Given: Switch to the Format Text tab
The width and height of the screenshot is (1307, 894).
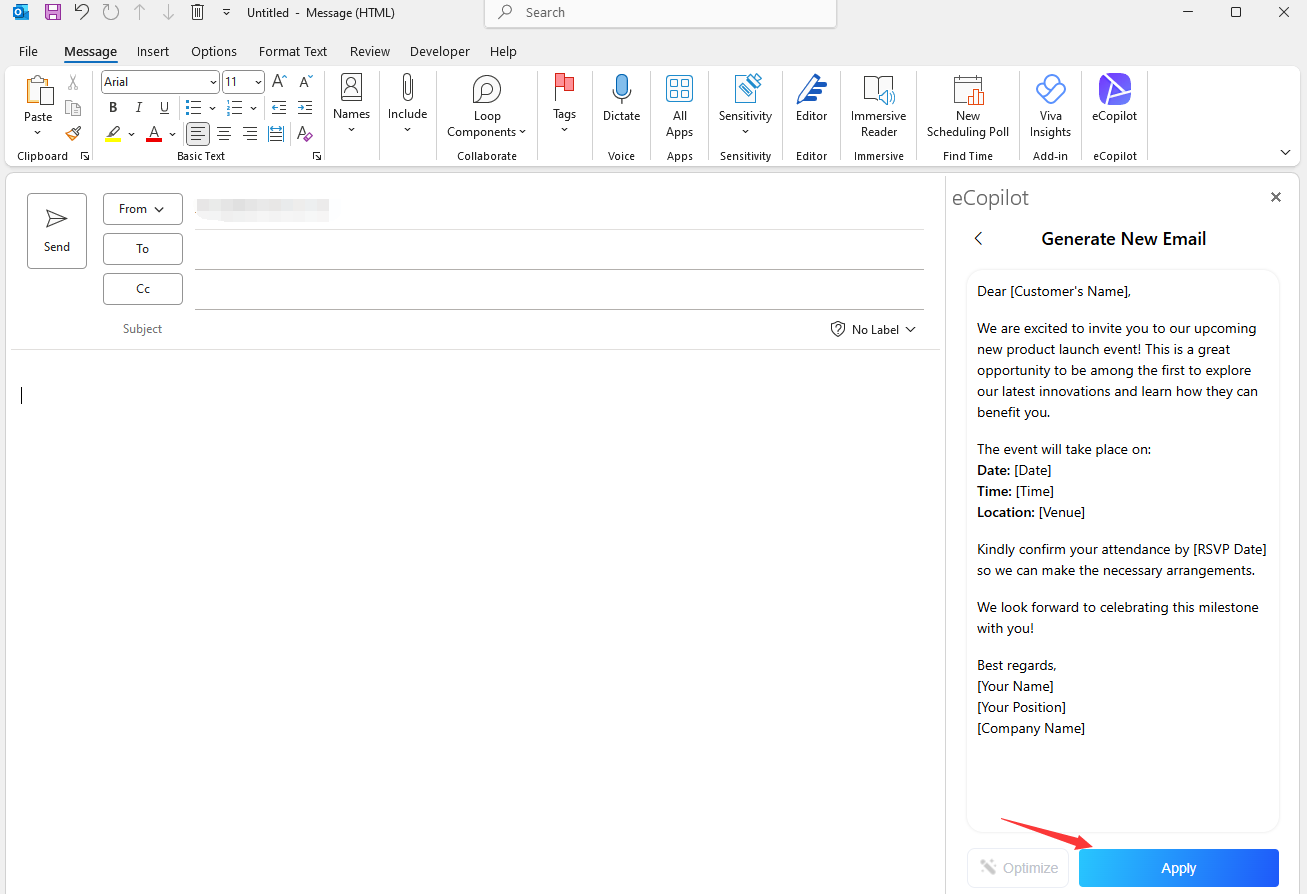Looking at the screenshot, I should [292, 51].
